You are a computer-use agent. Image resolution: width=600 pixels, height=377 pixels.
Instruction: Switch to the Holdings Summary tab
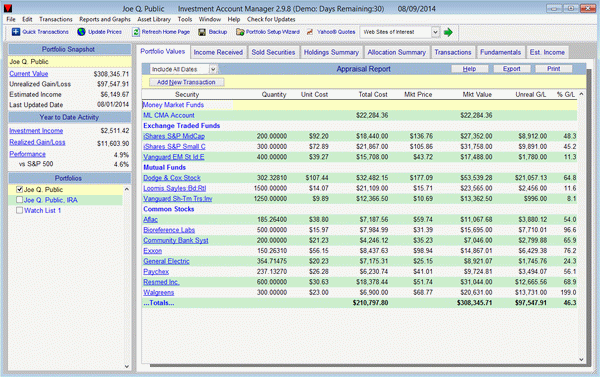[331, 52]
